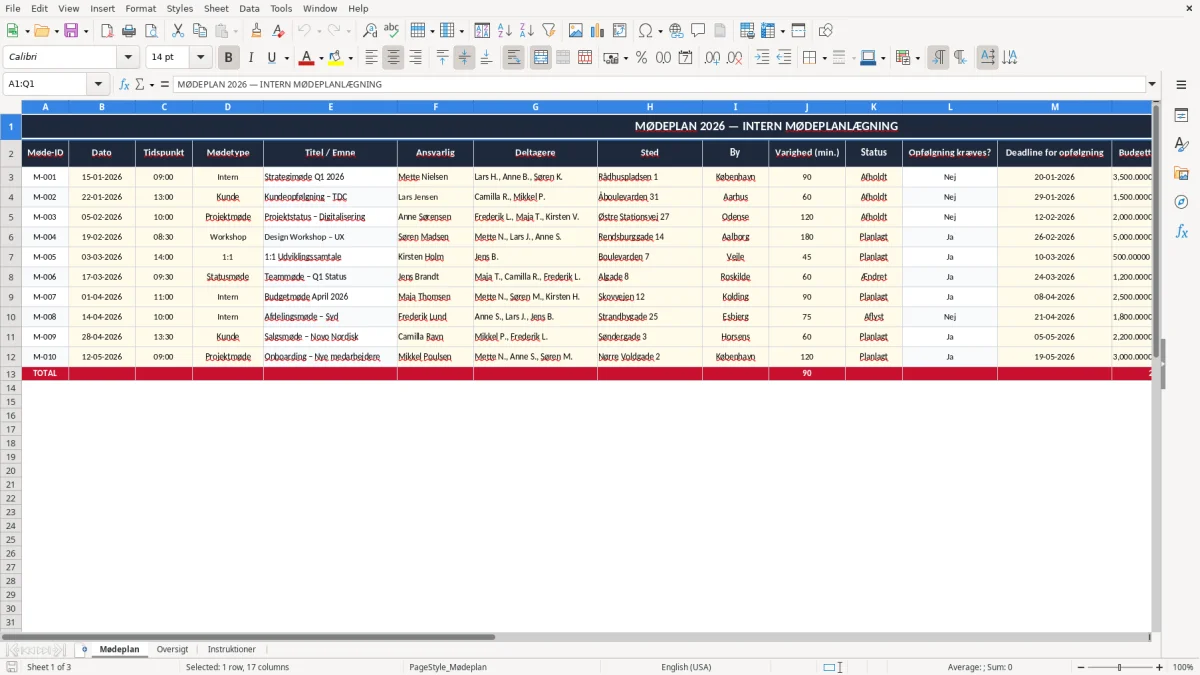Expand the formula bar
This screenshot has height=675, width=1200.
[1152, 84]
